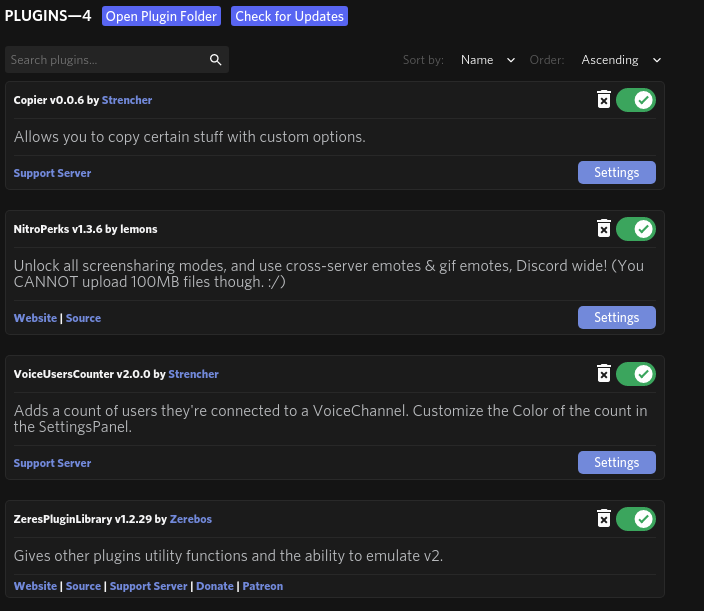Click the PLUGINS—4 heading
This screenshot has width=704, height=611.
(48, 16)
